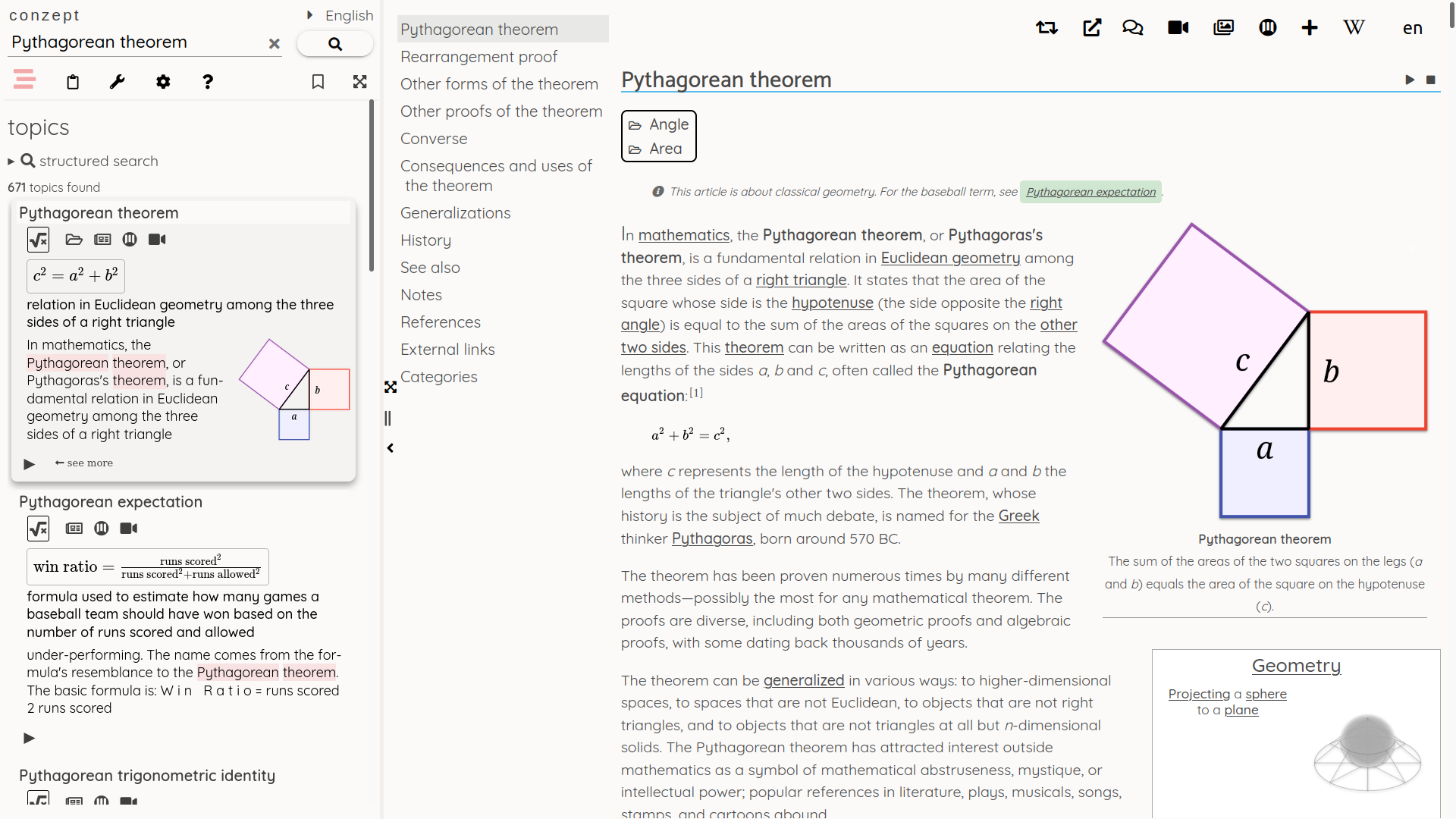Click news icon on Pythagorean expectation card
1456x819 pixels.
[74, 529]
